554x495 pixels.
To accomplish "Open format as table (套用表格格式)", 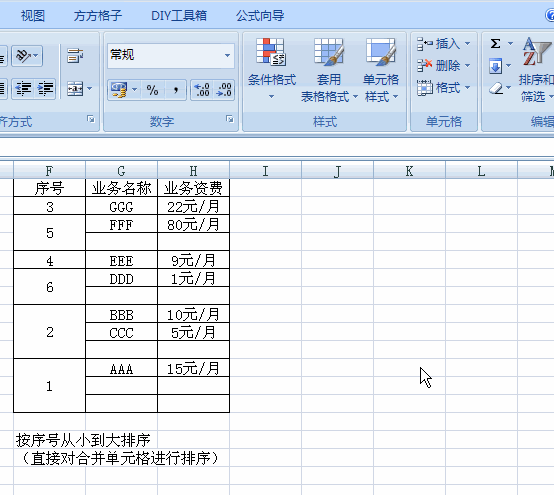I will pyautogui.click(x=329, y=70).
